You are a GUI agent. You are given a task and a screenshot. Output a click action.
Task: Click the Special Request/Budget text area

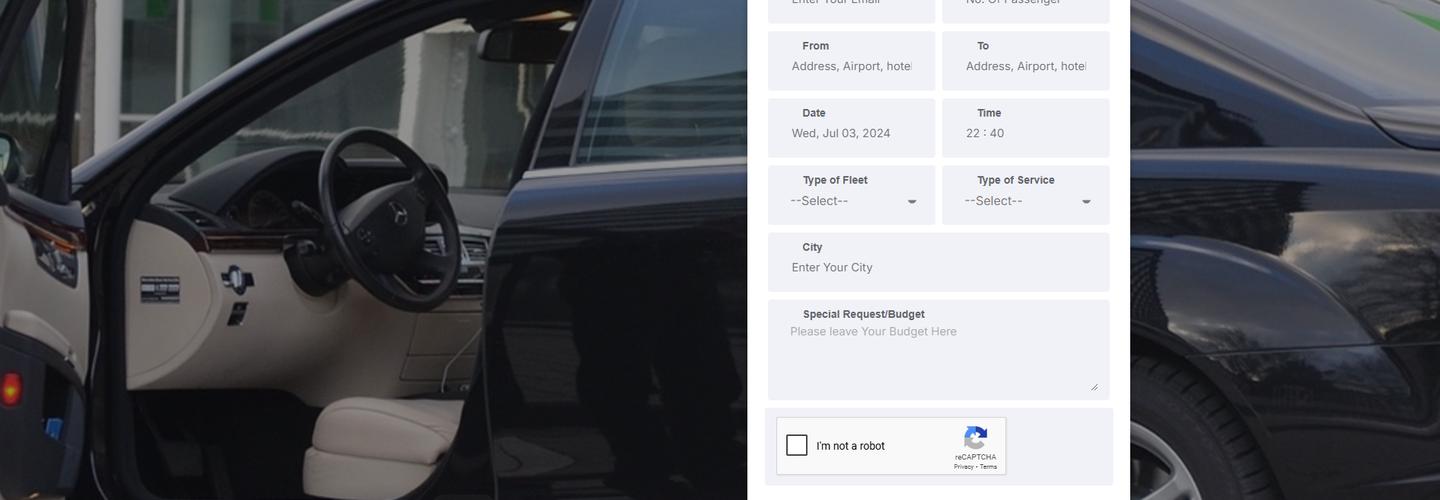(x=938, y=355)
